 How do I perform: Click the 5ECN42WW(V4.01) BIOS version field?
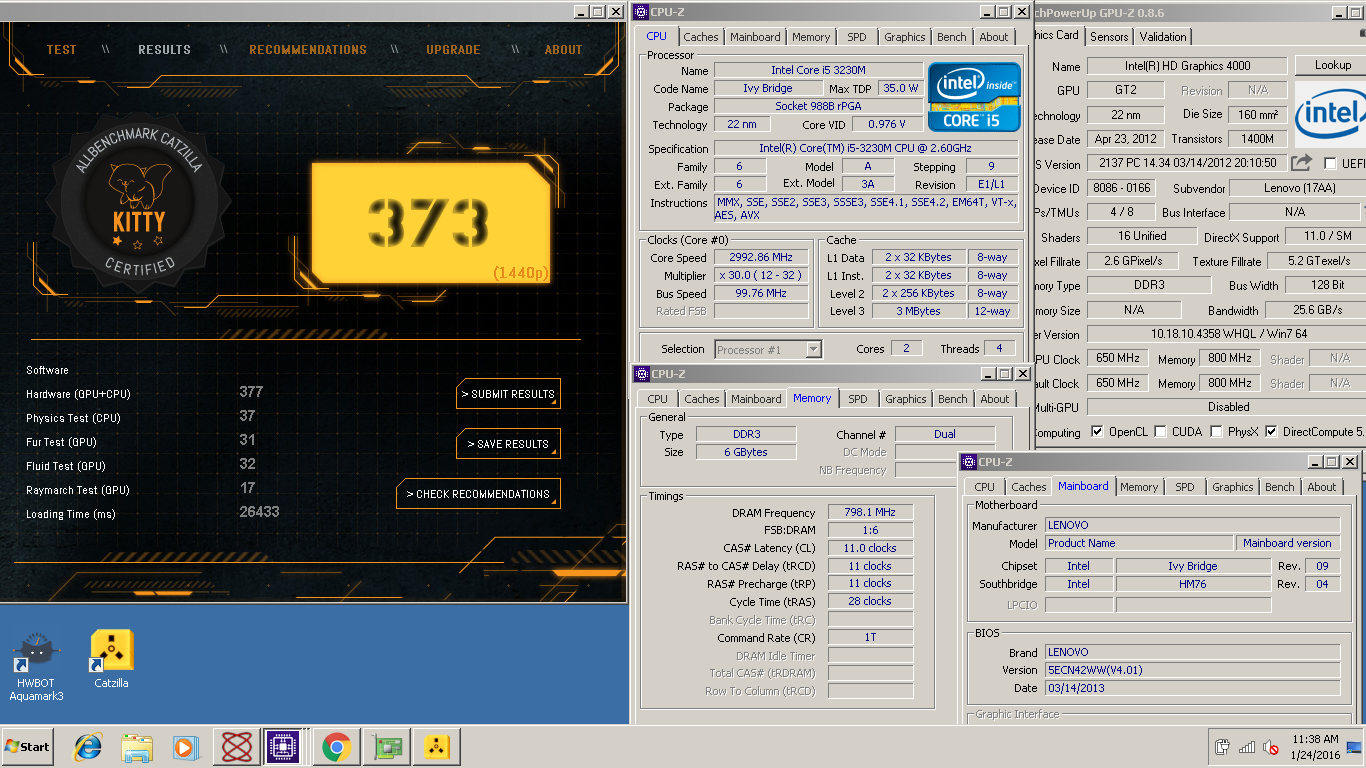click(1192, 670)
